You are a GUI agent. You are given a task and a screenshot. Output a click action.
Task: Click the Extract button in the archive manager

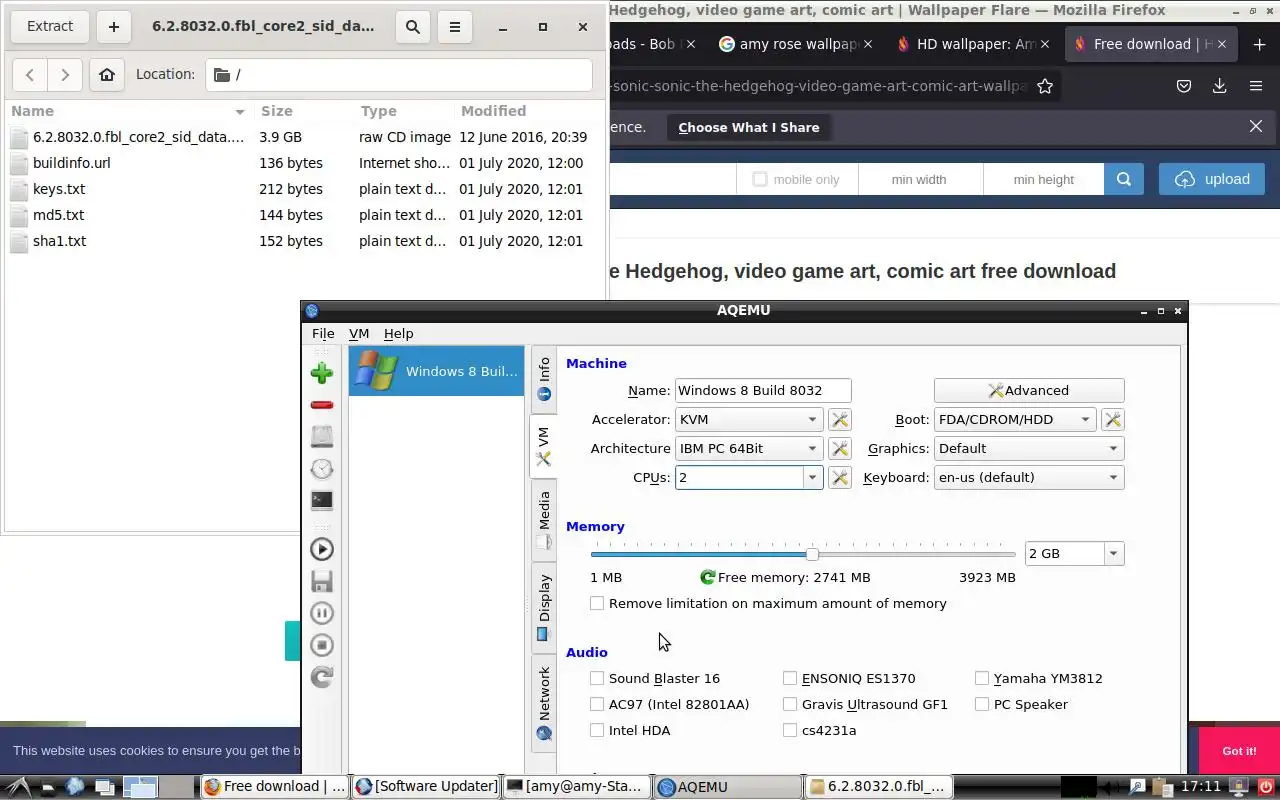click(x=50, y=27)
